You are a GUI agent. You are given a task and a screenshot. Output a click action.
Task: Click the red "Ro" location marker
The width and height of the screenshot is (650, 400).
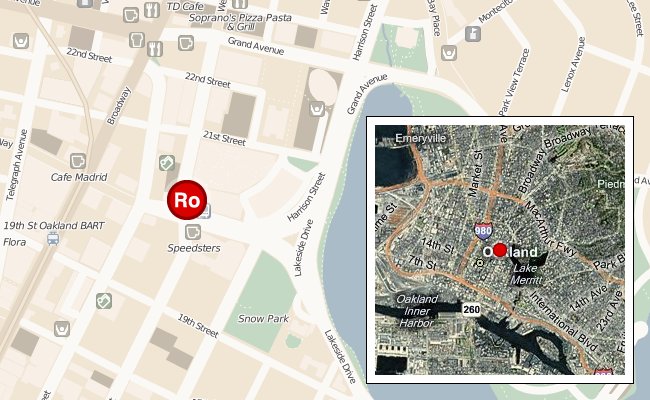187,200
